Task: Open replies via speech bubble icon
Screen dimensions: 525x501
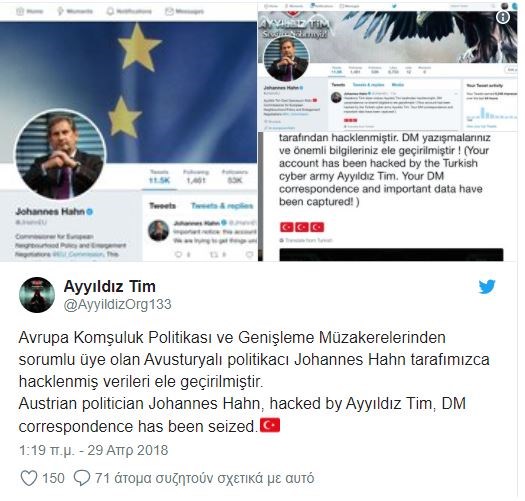Action: (x=82, y=478)
